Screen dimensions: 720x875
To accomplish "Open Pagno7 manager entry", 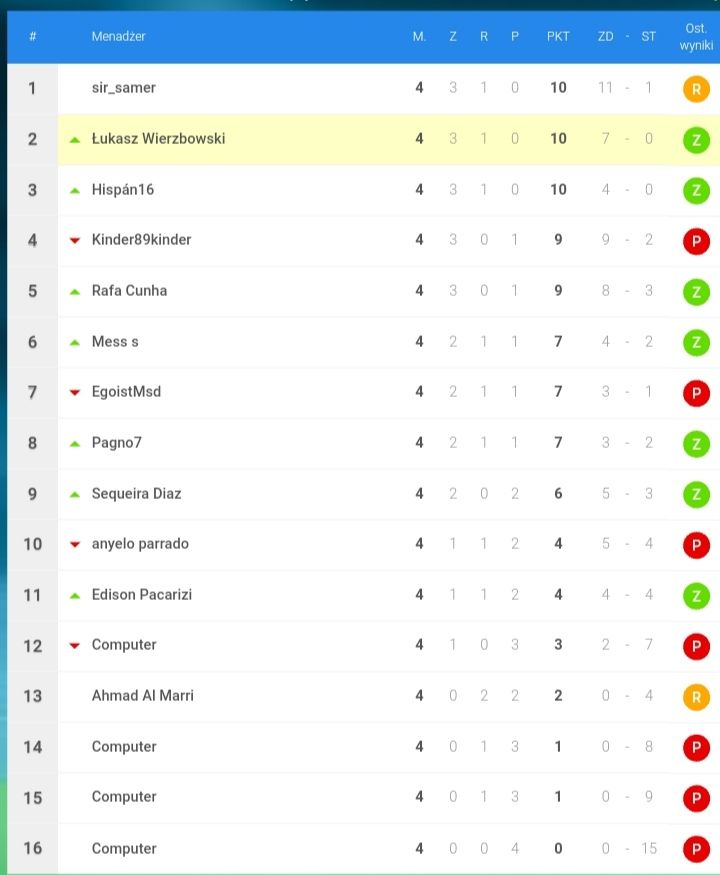I will (117, 443).
